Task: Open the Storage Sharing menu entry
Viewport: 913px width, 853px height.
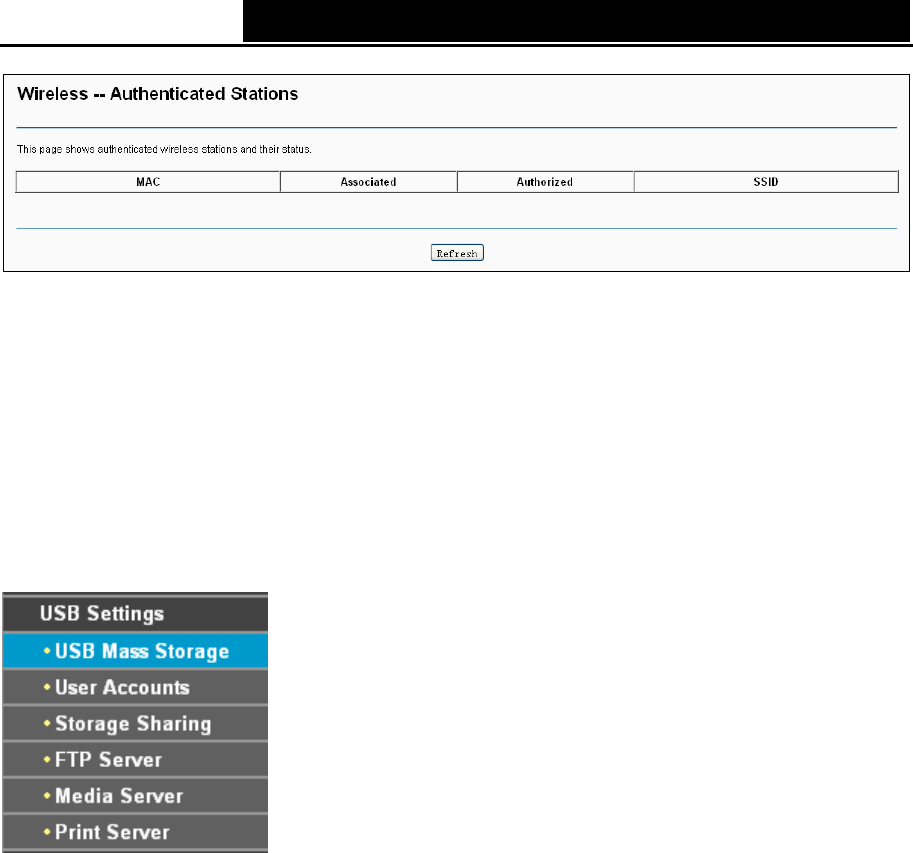Action: [x=135, y=723]
